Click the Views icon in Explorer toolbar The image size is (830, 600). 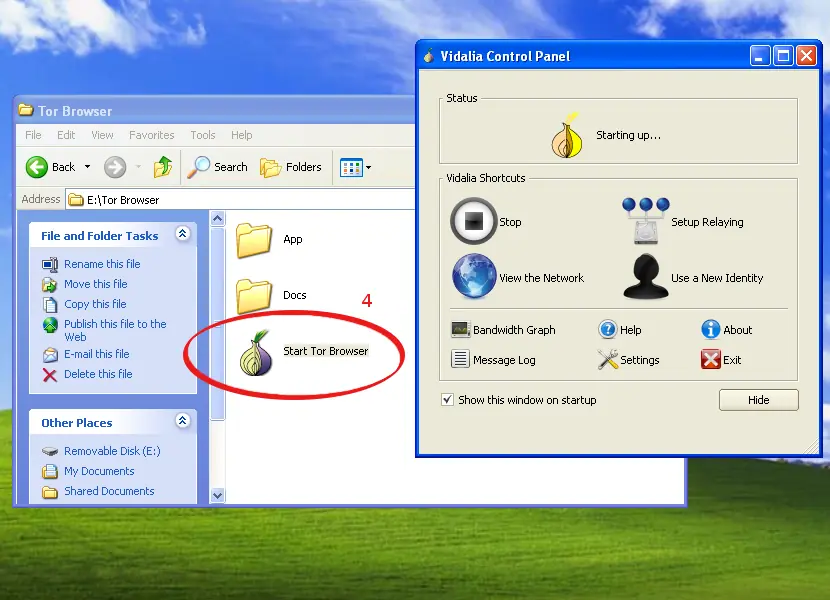click(351, 168)
